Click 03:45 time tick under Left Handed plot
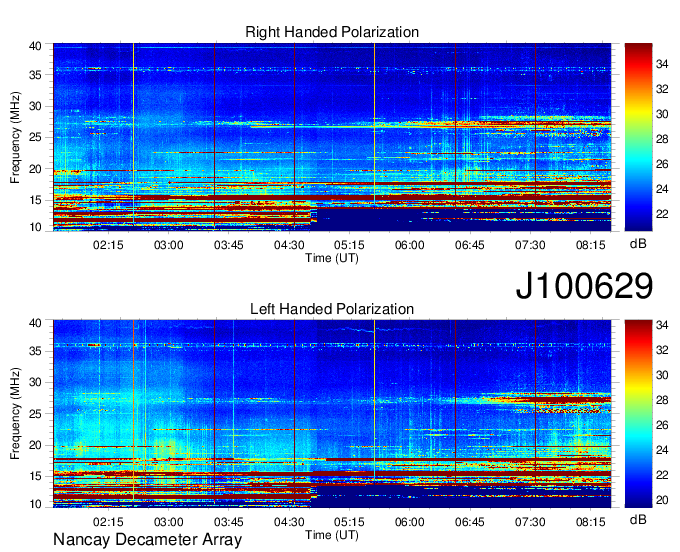 pyautogui.click(x=229, y=522)
